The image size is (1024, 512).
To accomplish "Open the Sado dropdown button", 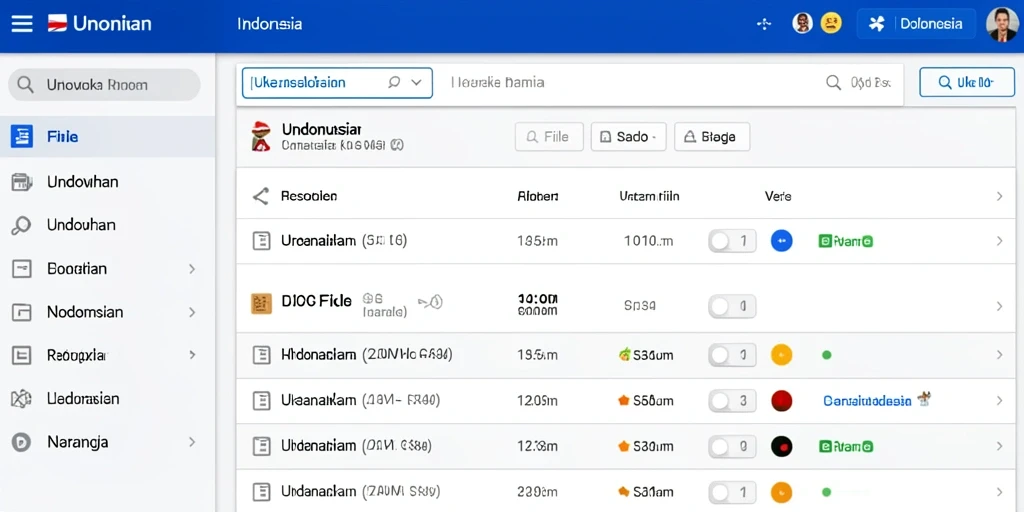I will 628,137.
